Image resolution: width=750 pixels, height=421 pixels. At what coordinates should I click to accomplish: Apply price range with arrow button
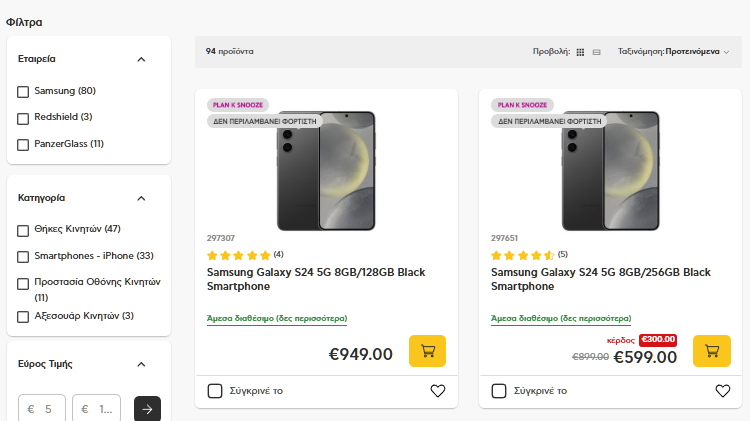147,408
